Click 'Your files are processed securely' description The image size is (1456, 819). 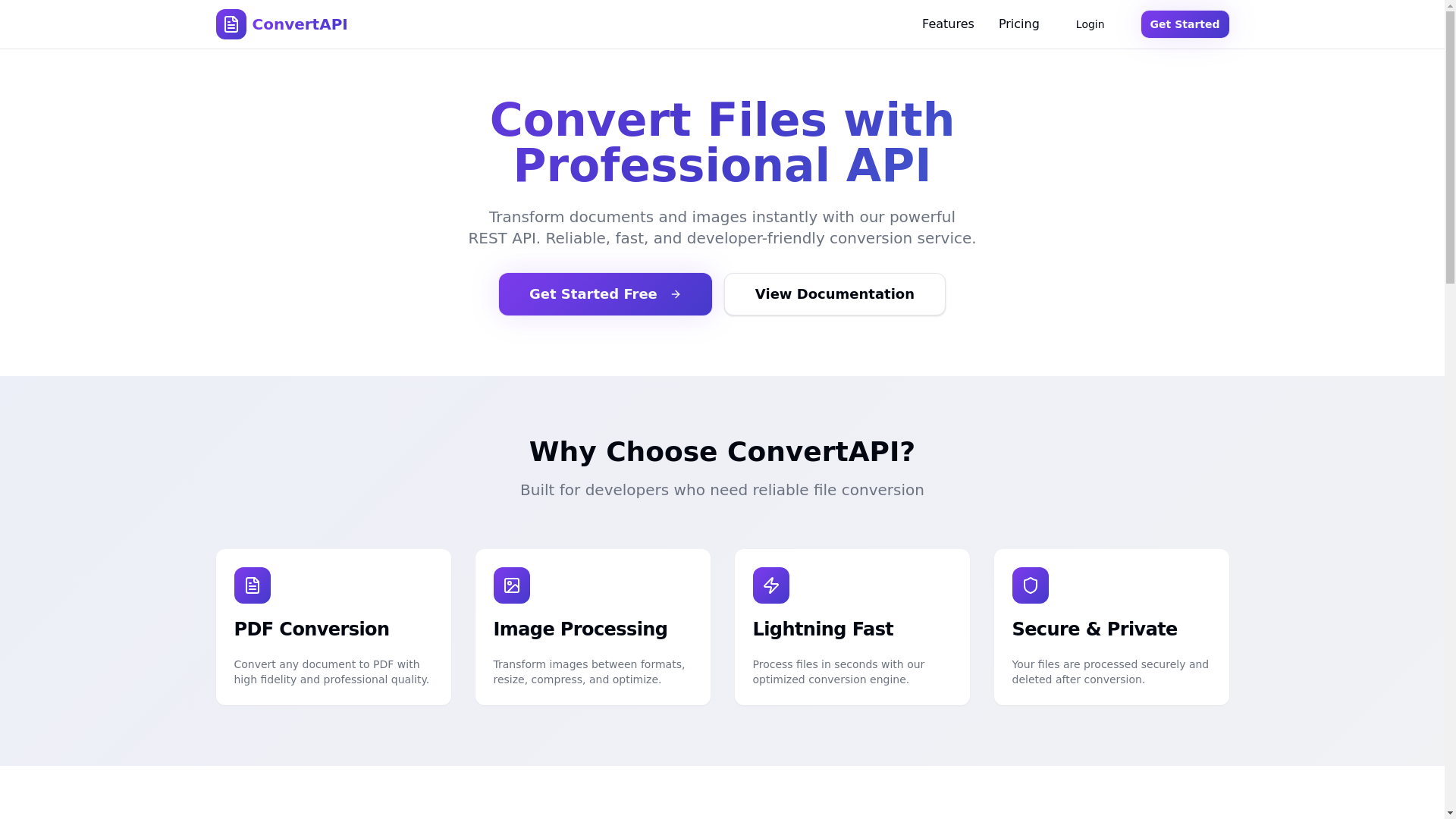tap(1110, 672)
